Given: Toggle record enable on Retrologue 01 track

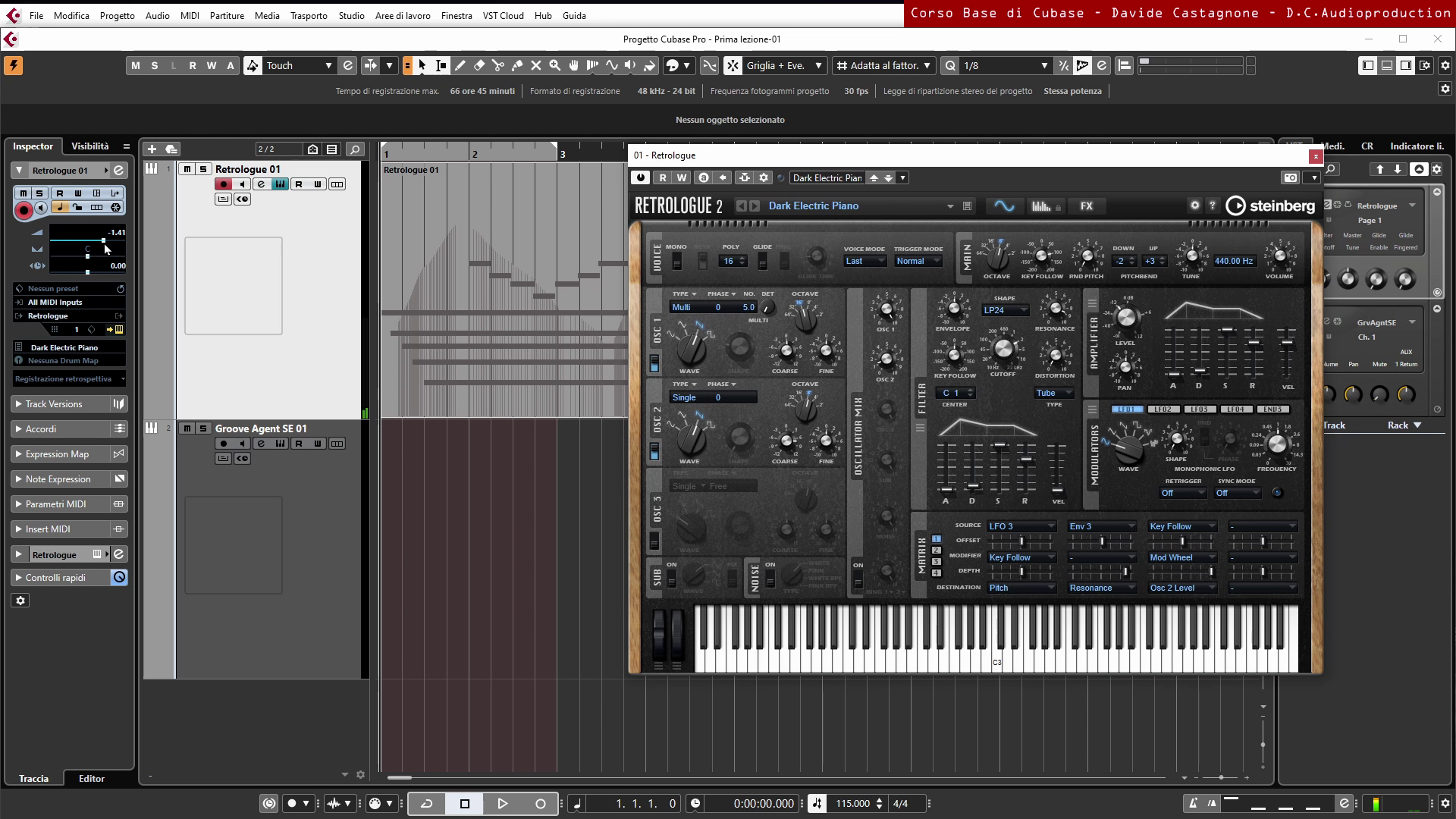Looking at the screenshot, I should tap(223, 184).
